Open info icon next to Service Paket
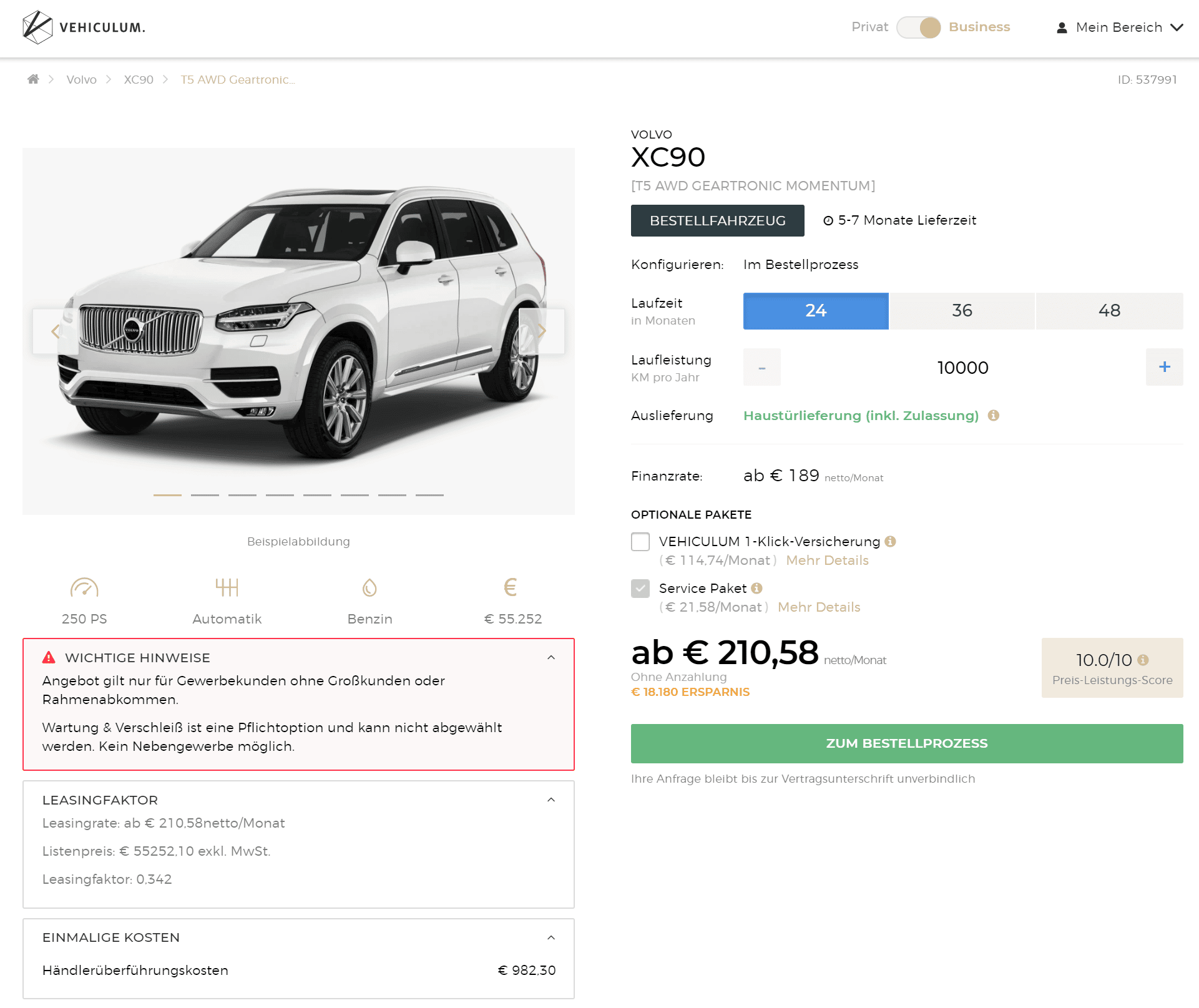Screen dimensions: 1199x1008 point(757,588)
